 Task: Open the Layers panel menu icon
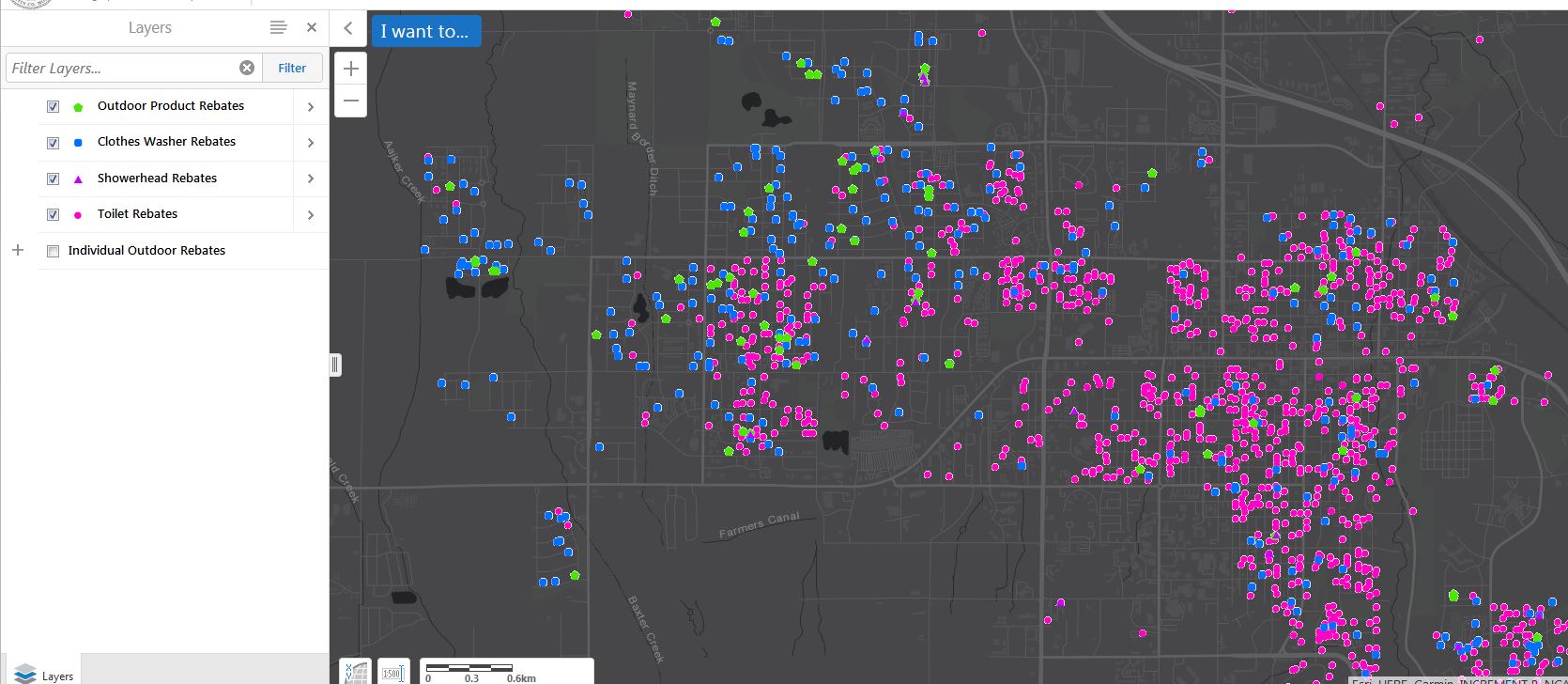[x=278, y=28]
